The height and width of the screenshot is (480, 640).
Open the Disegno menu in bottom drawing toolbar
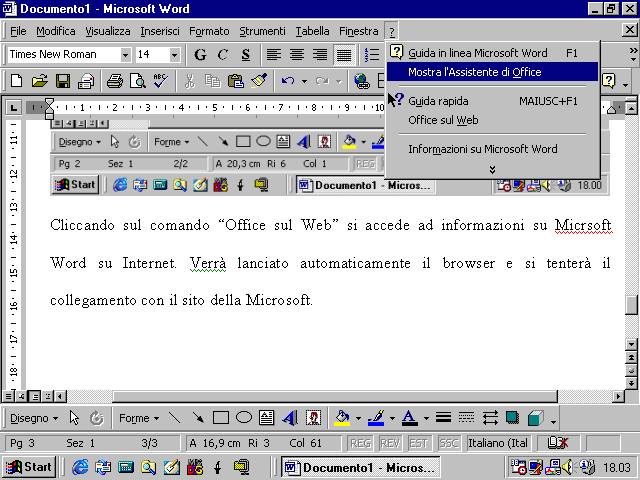click(x=34, y=418)
